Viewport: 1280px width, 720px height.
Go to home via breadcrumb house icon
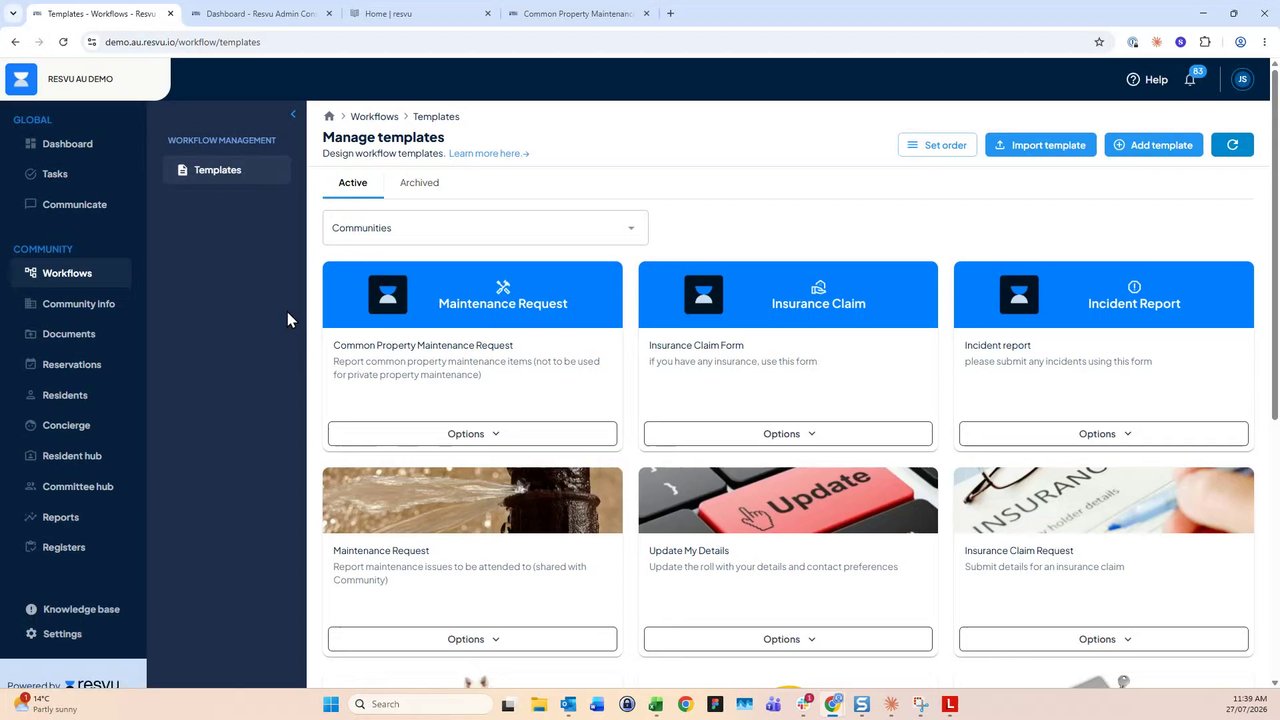329,116
